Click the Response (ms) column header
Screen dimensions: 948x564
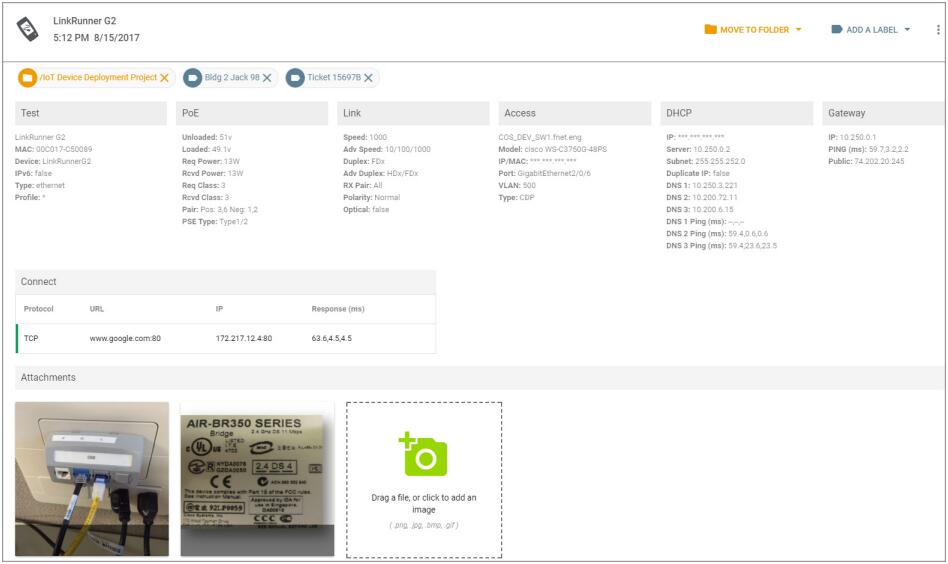tap(337, 309)
